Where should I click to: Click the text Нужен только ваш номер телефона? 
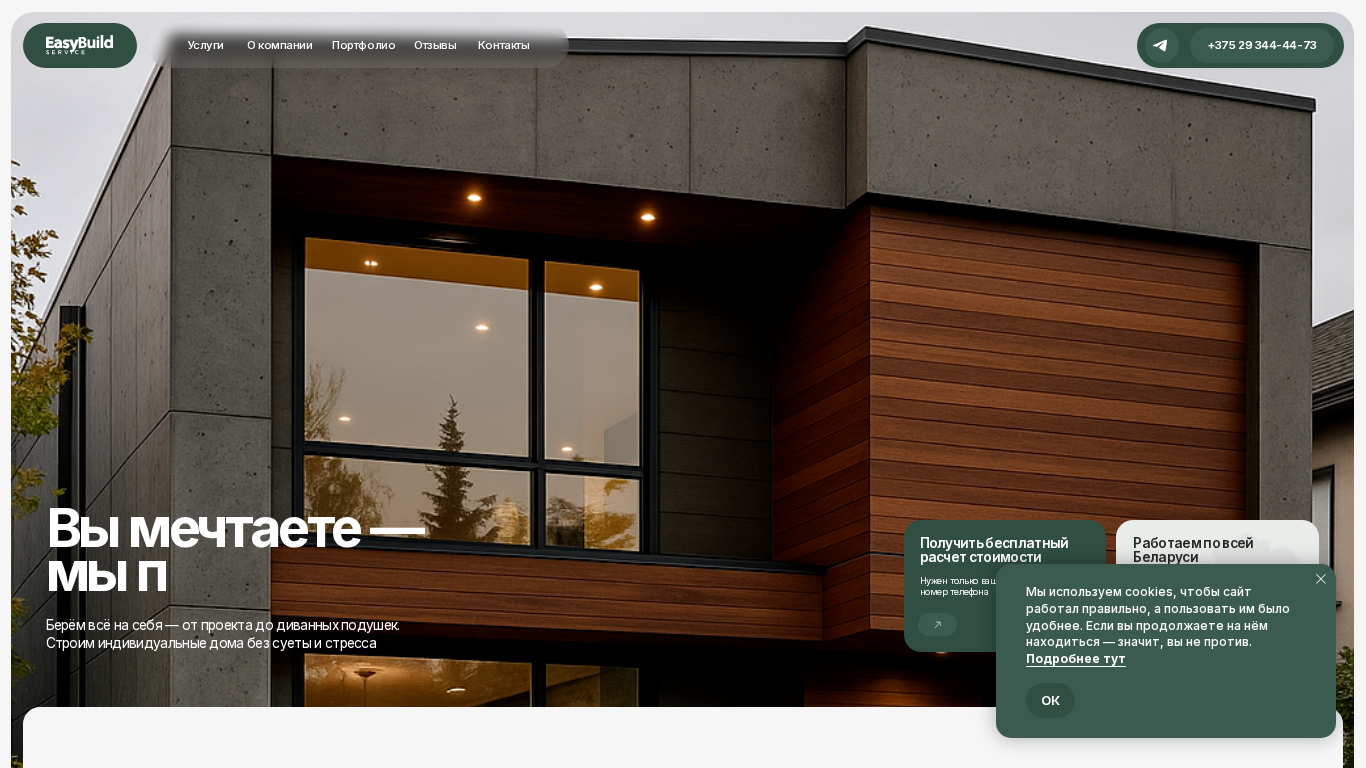click(x=958, y=586)
